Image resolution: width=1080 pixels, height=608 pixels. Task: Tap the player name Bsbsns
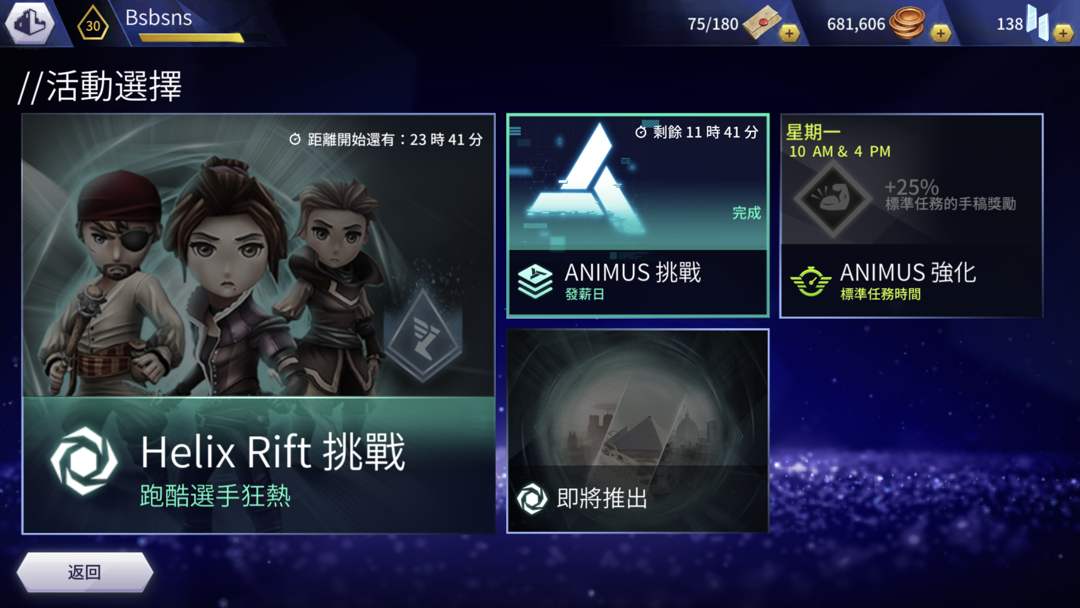(x=158, y=17)
